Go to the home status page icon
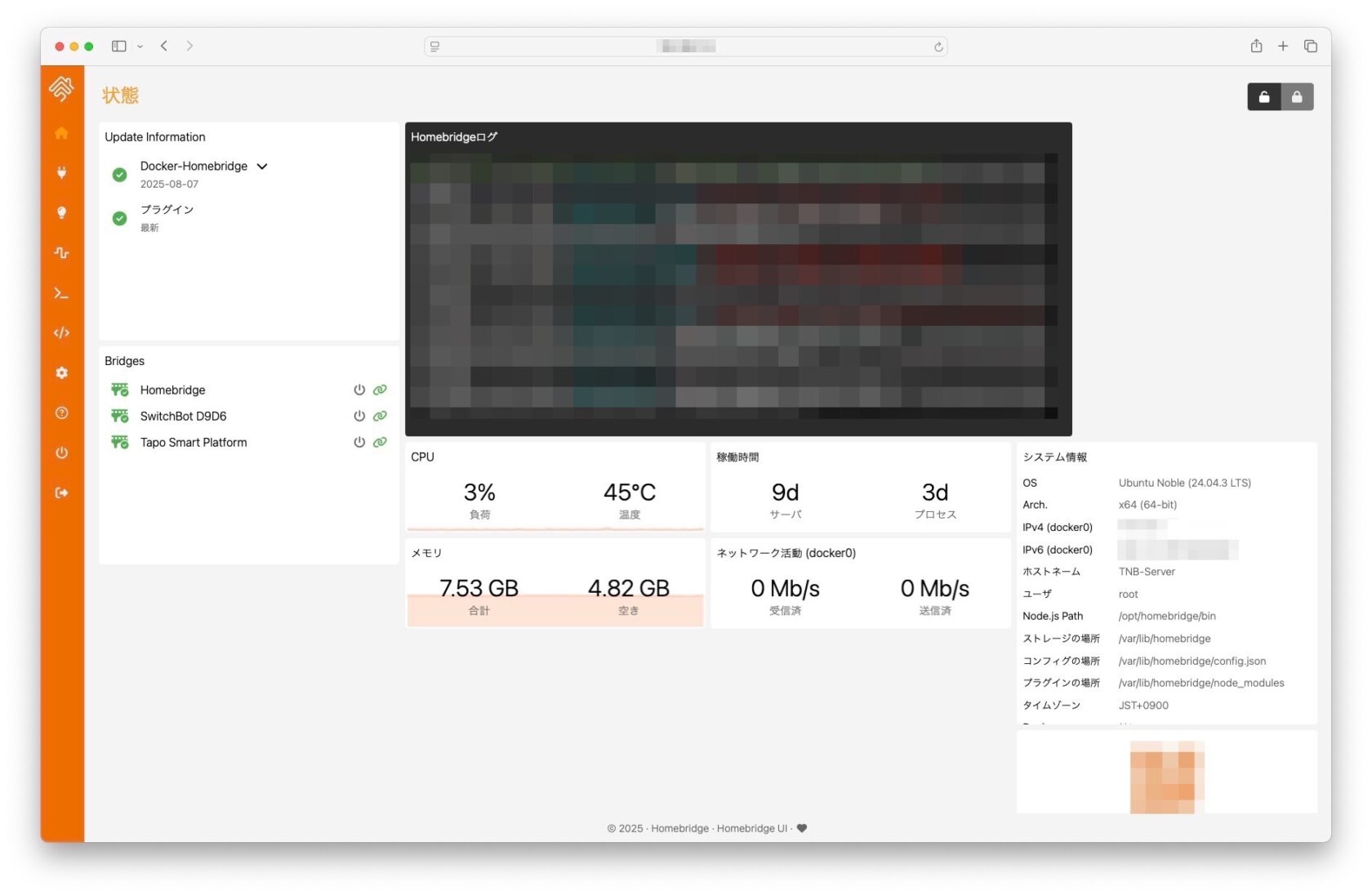This screenshot has height=896, width=1372. click(x=61, y=133)
